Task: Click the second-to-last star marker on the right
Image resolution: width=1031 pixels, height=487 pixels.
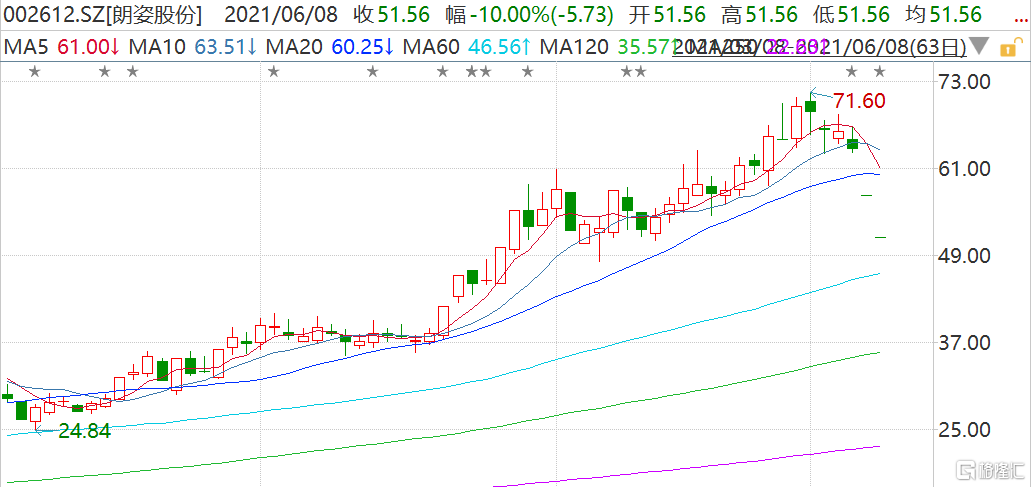Action: [x=852, y=71]
